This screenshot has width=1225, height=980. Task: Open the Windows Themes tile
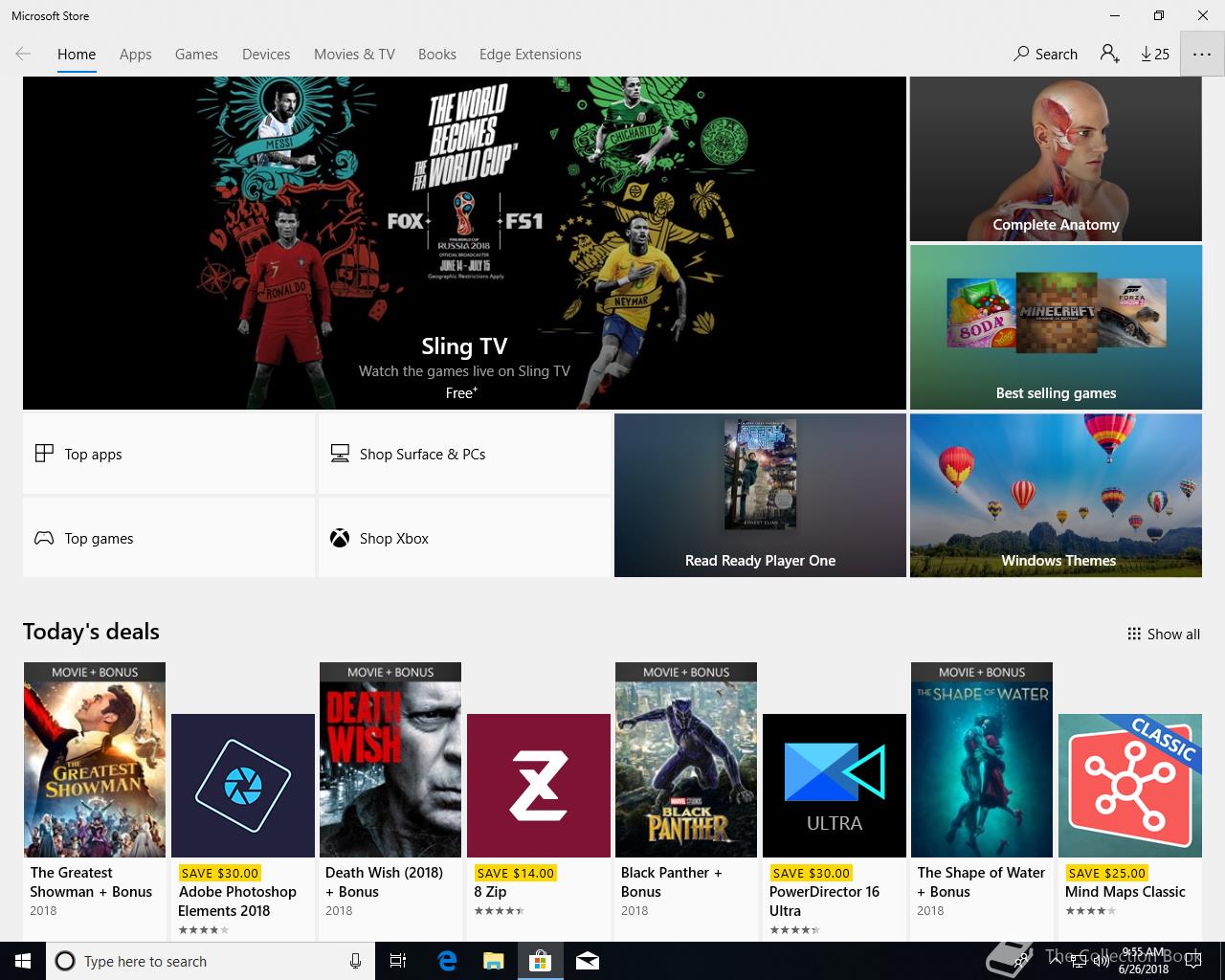(x=1056, y=496)
